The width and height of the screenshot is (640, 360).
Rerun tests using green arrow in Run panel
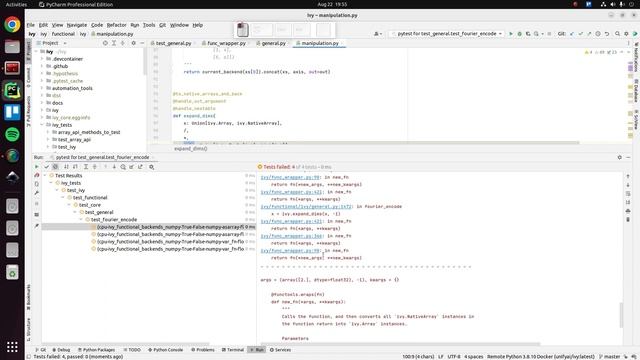[x=37, y=167]
